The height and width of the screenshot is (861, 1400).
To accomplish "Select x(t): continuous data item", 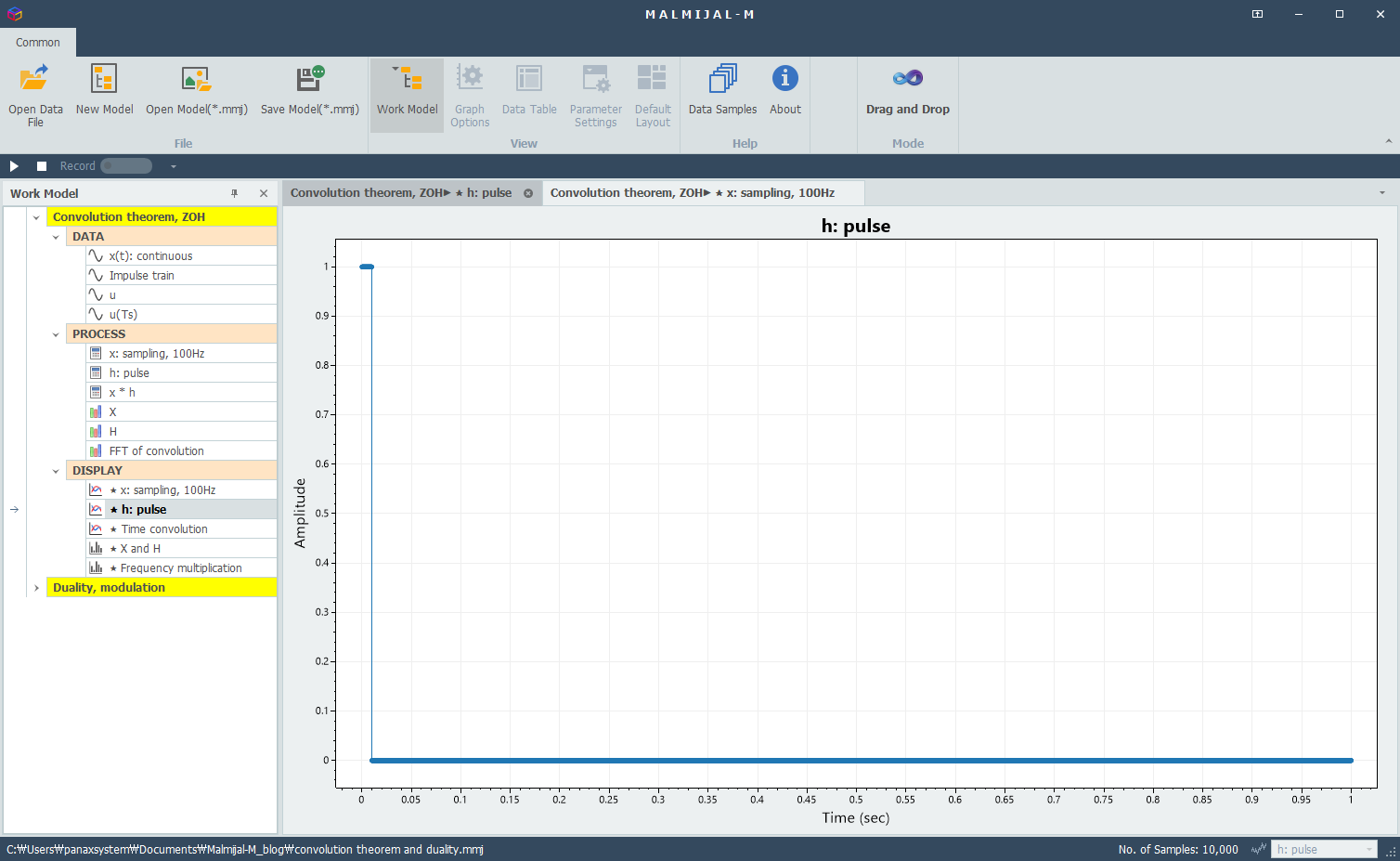I will [x=181, y=256].
